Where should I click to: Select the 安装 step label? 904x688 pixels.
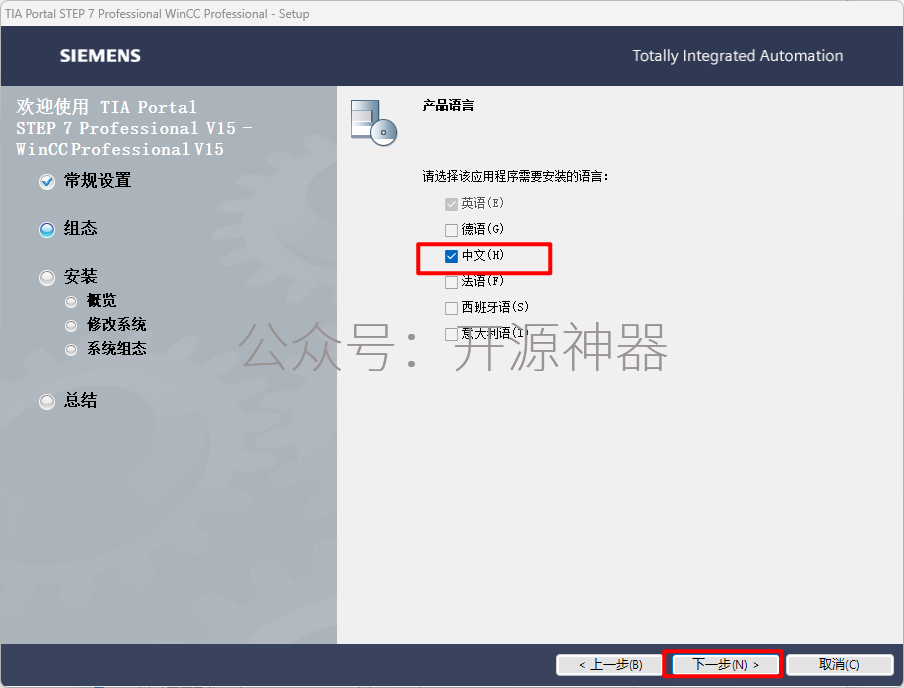(80, 276)
